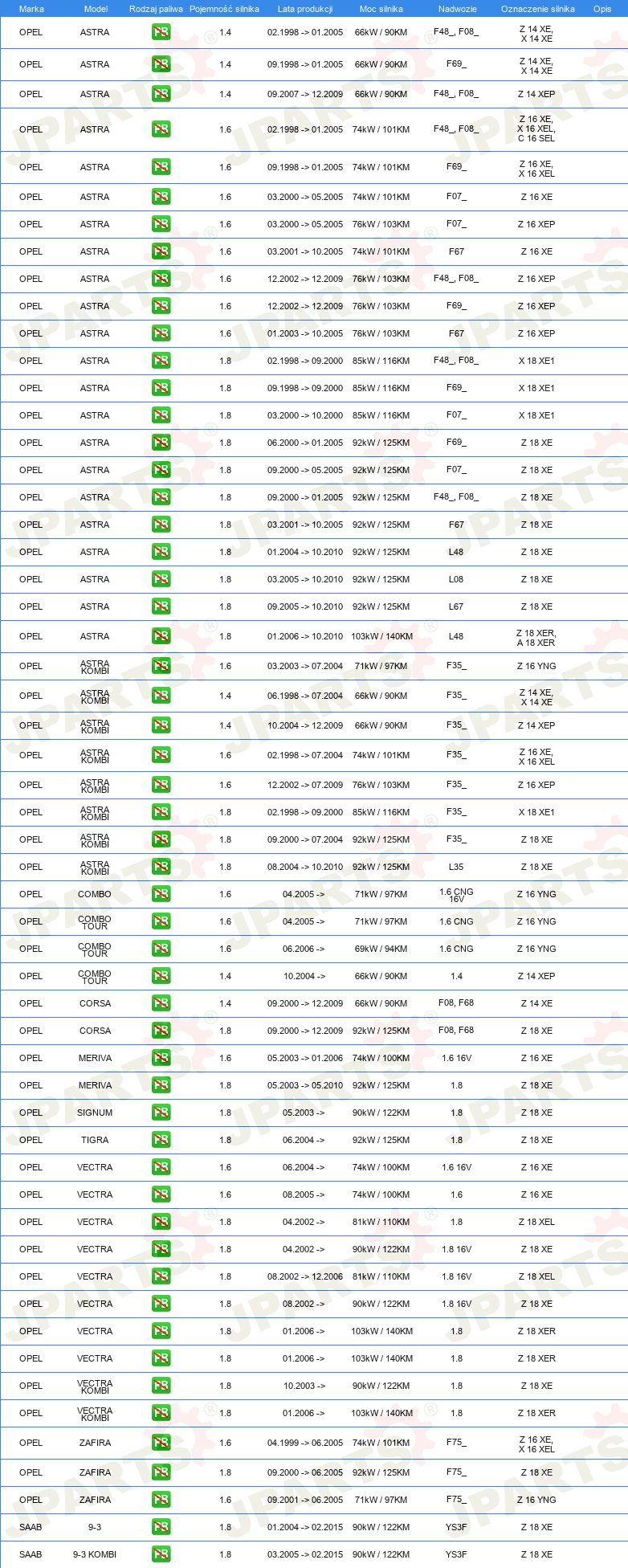Click the Lata produkcji column header
Screen dimensions: 628x1568
[x=305, y=9]
